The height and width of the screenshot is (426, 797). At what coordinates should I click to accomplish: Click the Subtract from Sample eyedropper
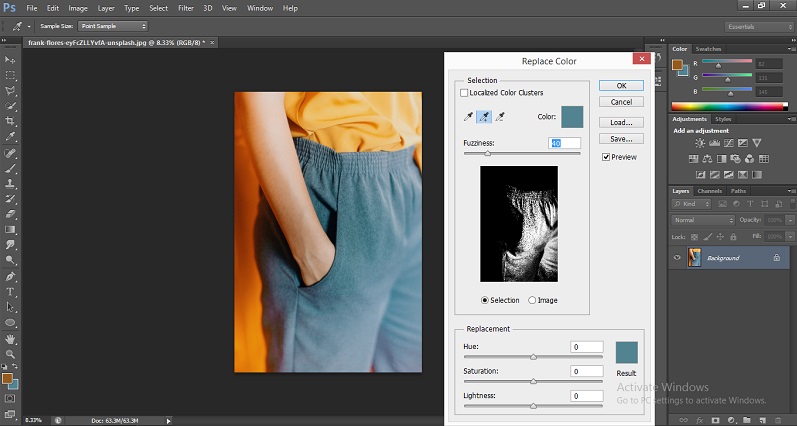click(x=501, y=117)
